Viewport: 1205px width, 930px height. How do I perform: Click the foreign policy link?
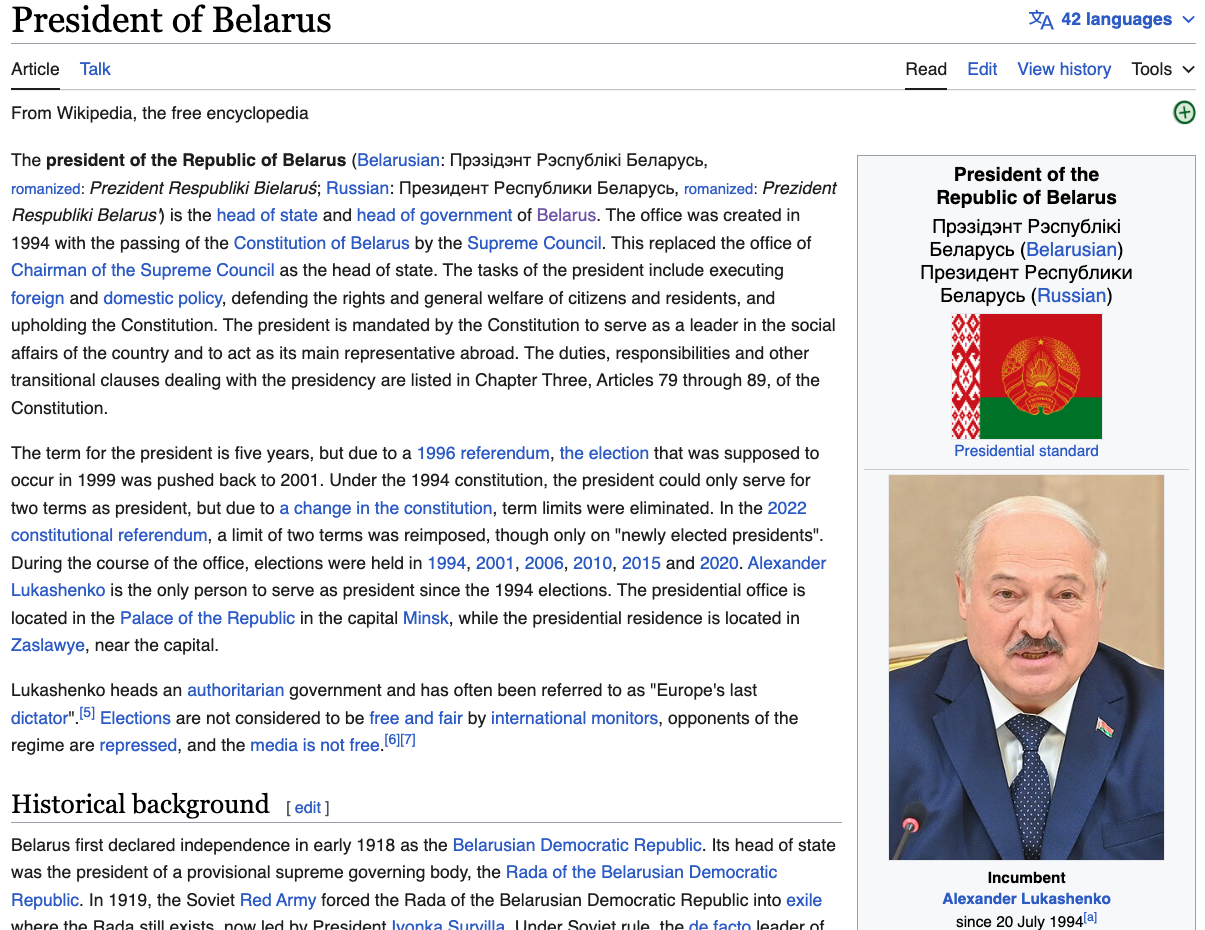click(37, 298)
